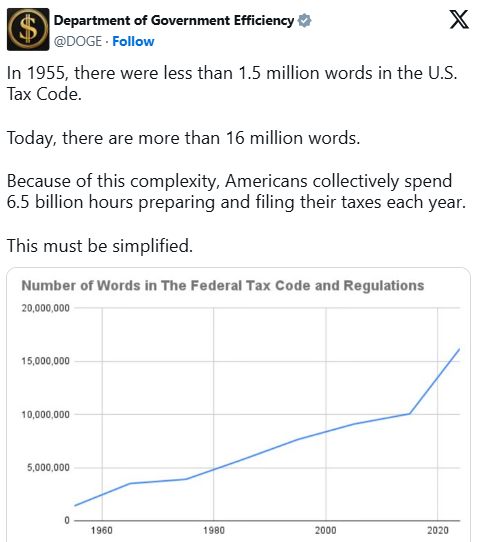This screenshot has height=542, width=480.
Task: Click the 15,000,000 y-axis label
Action: (46, 361)
